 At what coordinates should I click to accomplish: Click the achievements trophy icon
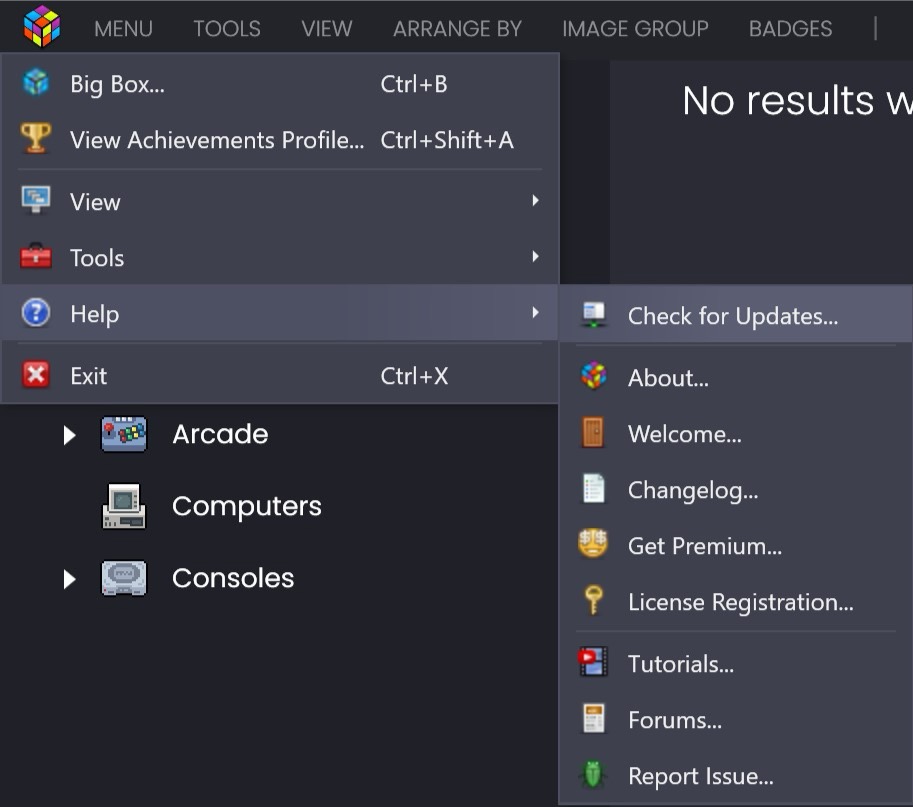tap(35, 140)
